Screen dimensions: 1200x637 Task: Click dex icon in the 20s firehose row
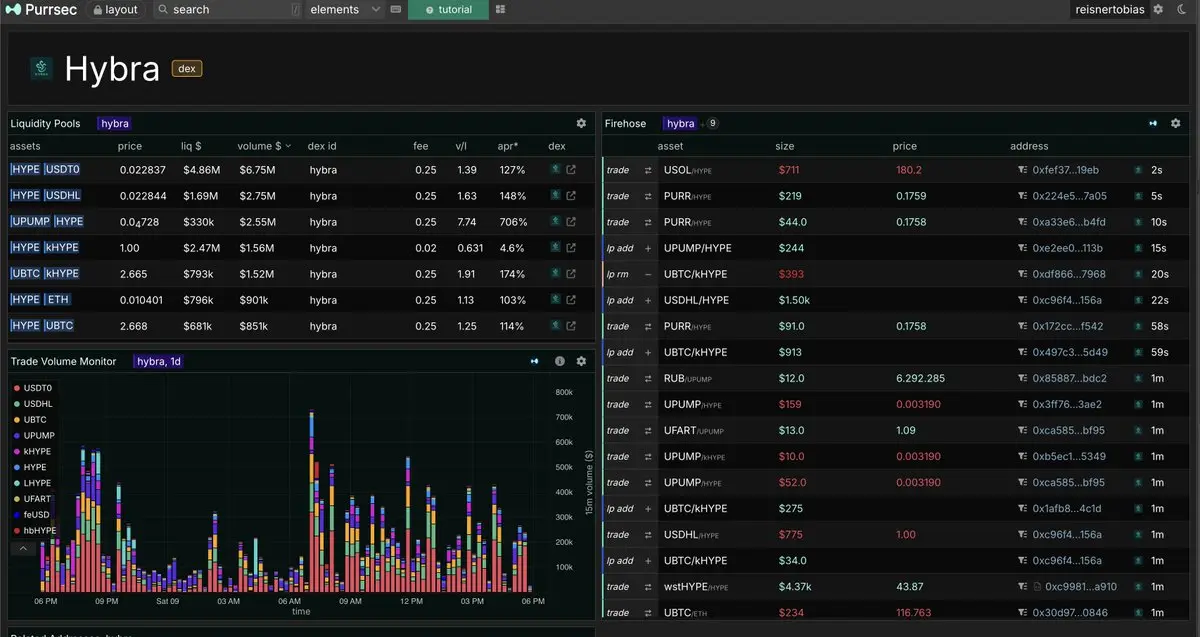pyautogui.click(x=1138, y=274)
